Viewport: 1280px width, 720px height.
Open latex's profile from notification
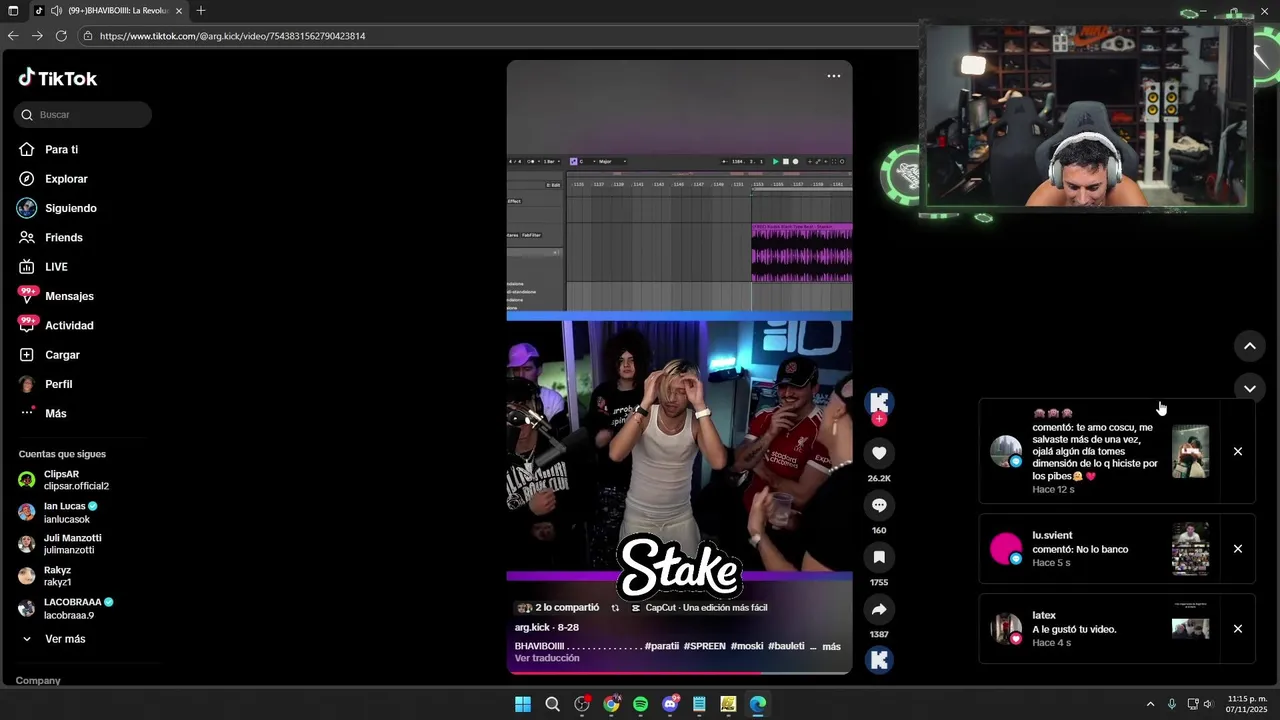(x=1006, y=629)
